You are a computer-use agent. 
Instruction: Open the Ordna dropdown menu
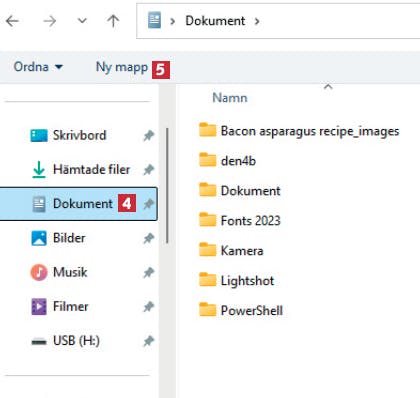point(38,67)
